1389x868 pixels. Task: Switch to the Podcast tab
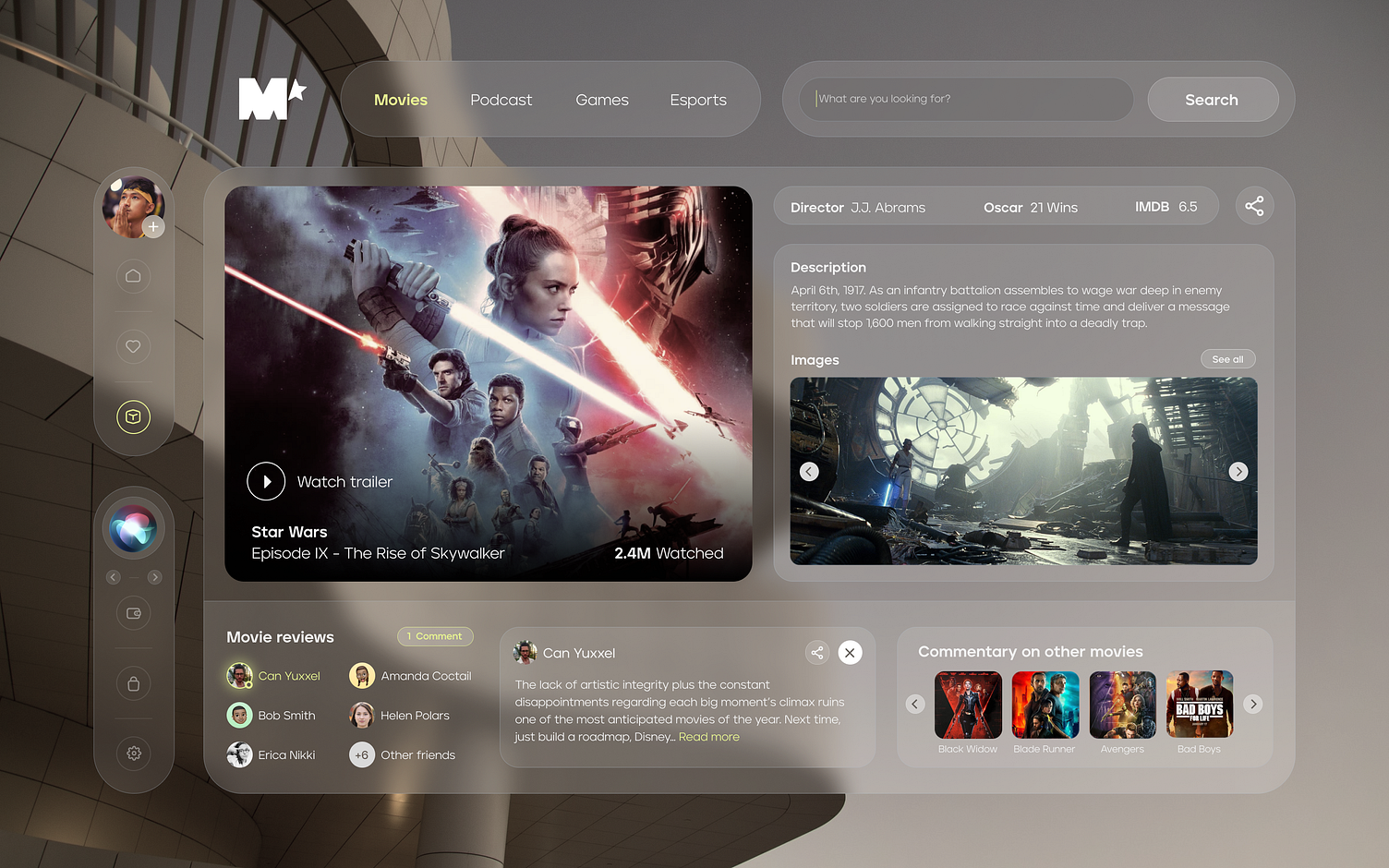tap(501, 99)
